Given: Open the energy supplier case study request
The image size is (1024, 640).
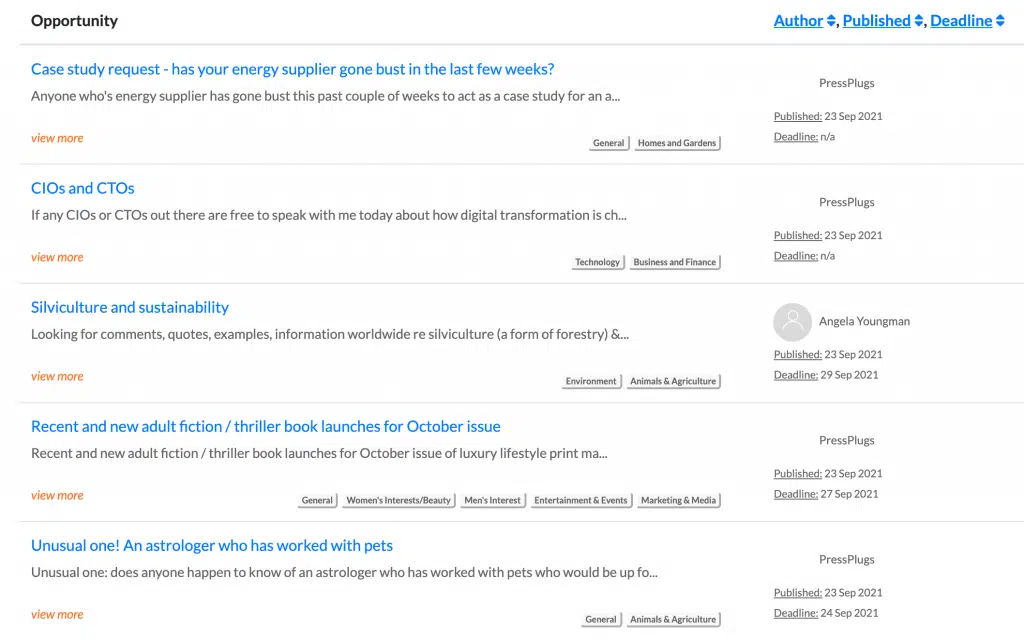Looking at the screenshot, I should pyautogui.click(x=292, y=69).
